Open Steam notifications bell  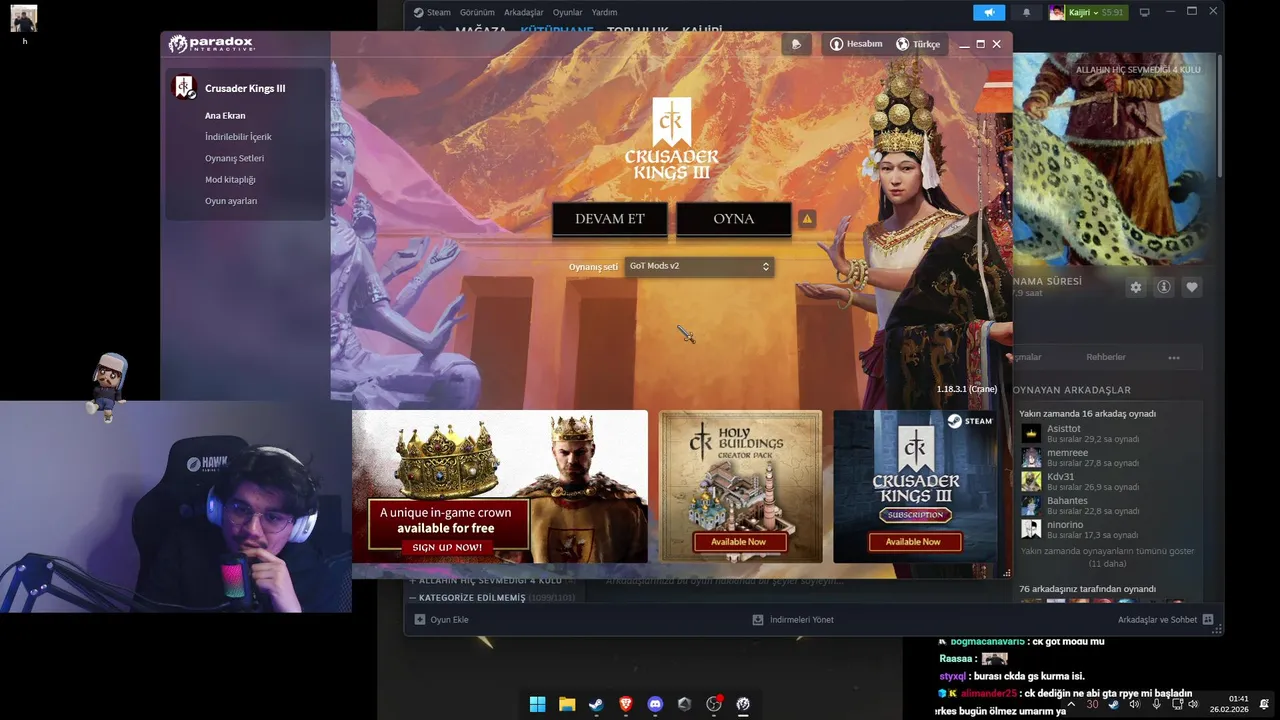[x=1026, y=12]
